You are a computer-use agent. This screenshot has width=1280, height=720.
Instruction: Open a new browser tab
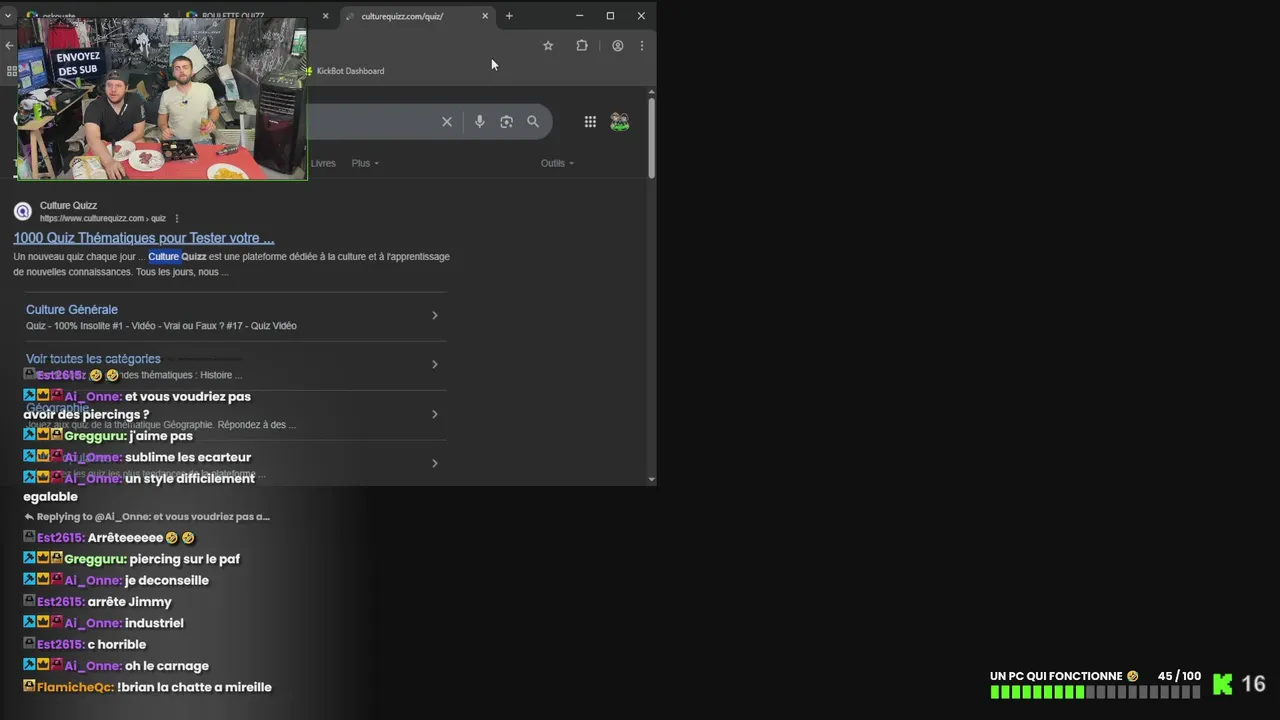click(x=509, y=16)
